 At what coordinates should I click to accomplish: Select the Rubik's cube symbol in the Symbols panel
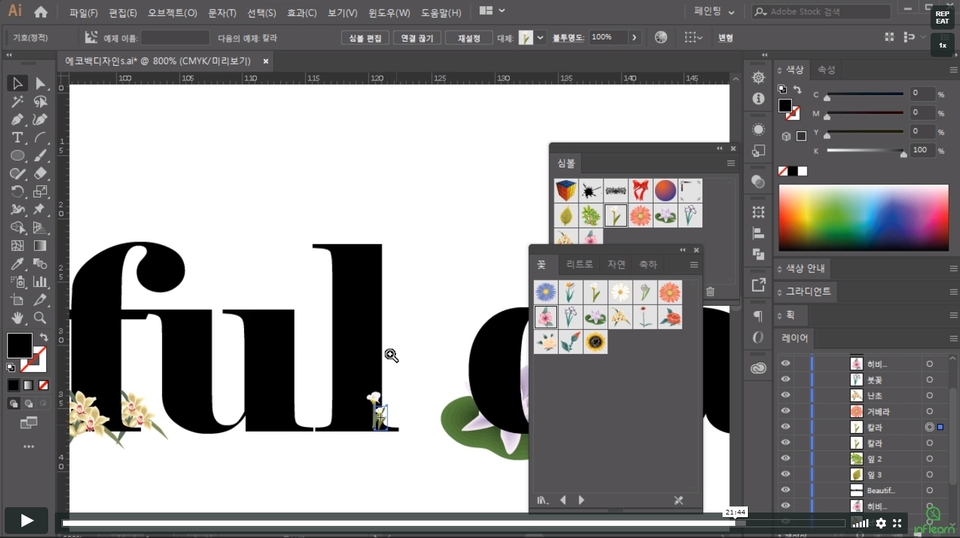click(567, 190)
